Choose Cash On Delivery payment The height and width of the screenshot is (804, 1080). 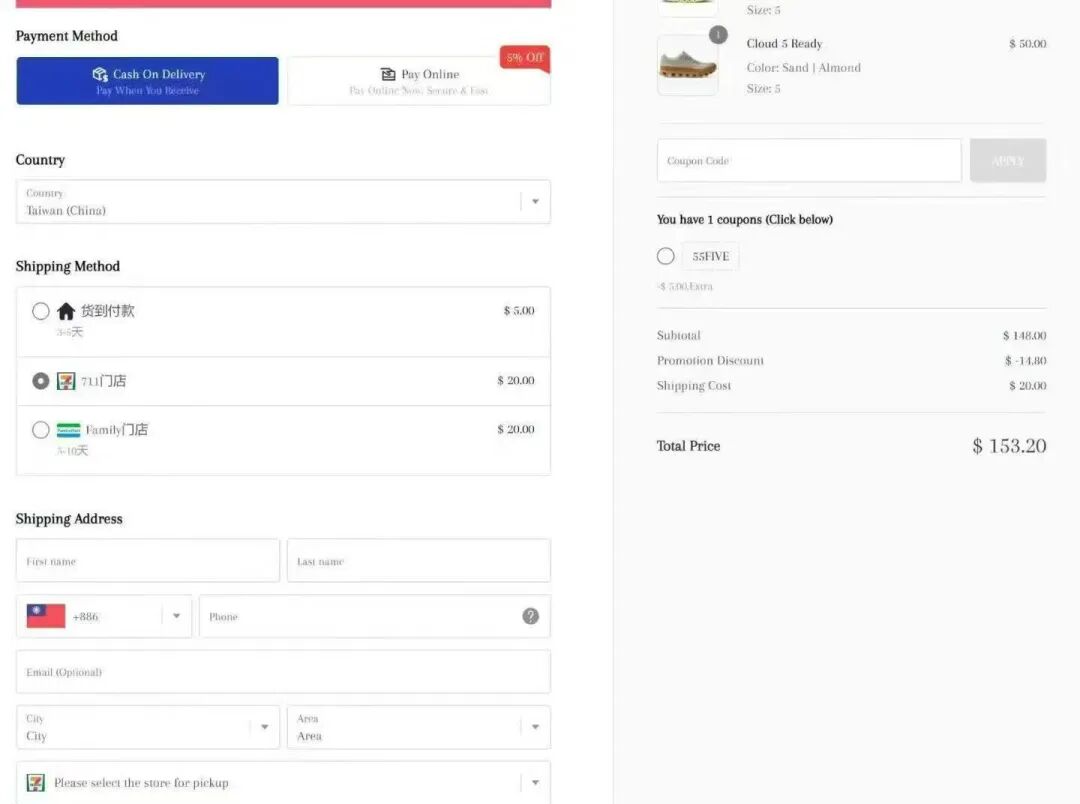coord(147,81)
